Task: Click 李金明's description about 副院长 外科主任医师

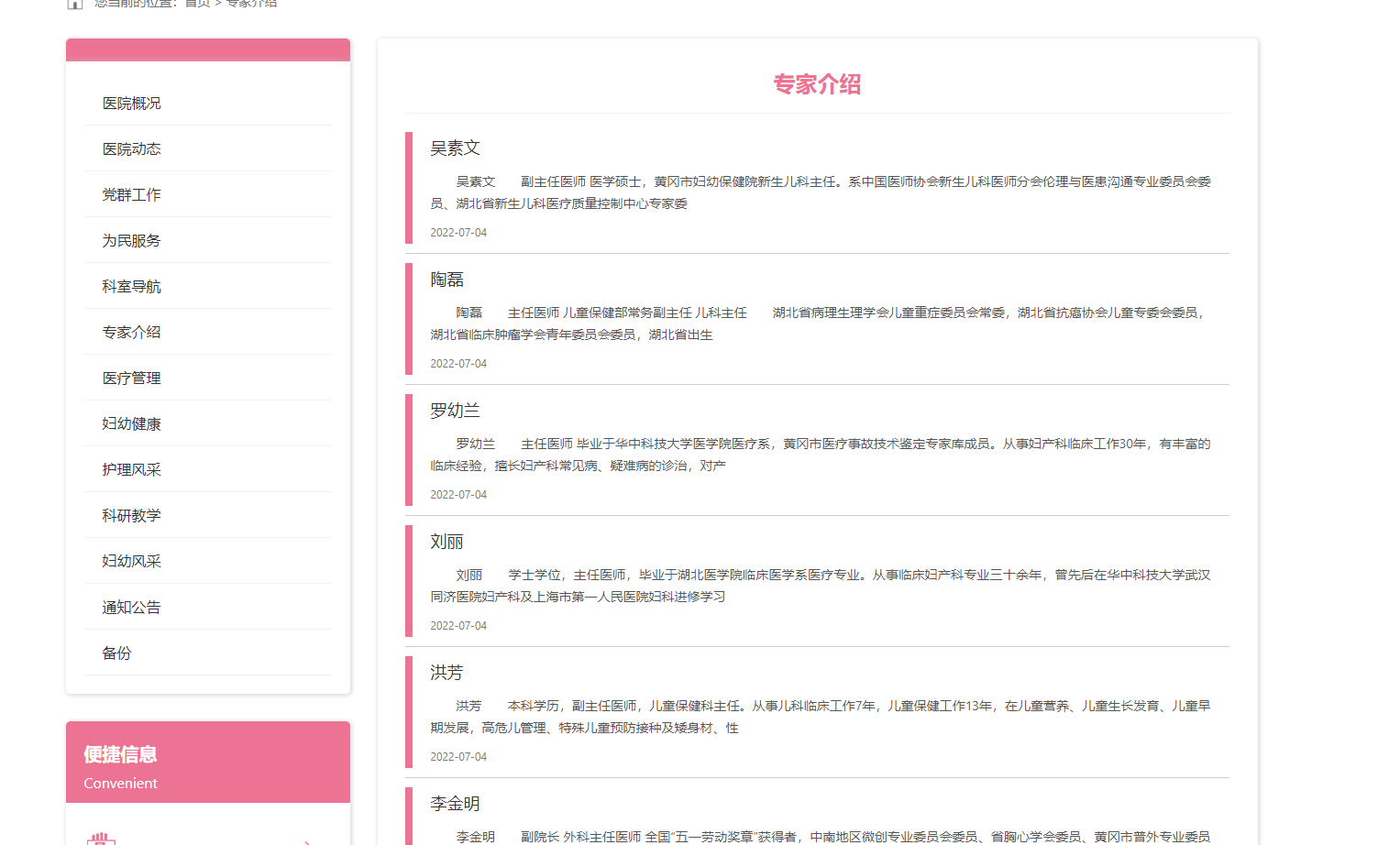Action: click(x=821, y=837)
